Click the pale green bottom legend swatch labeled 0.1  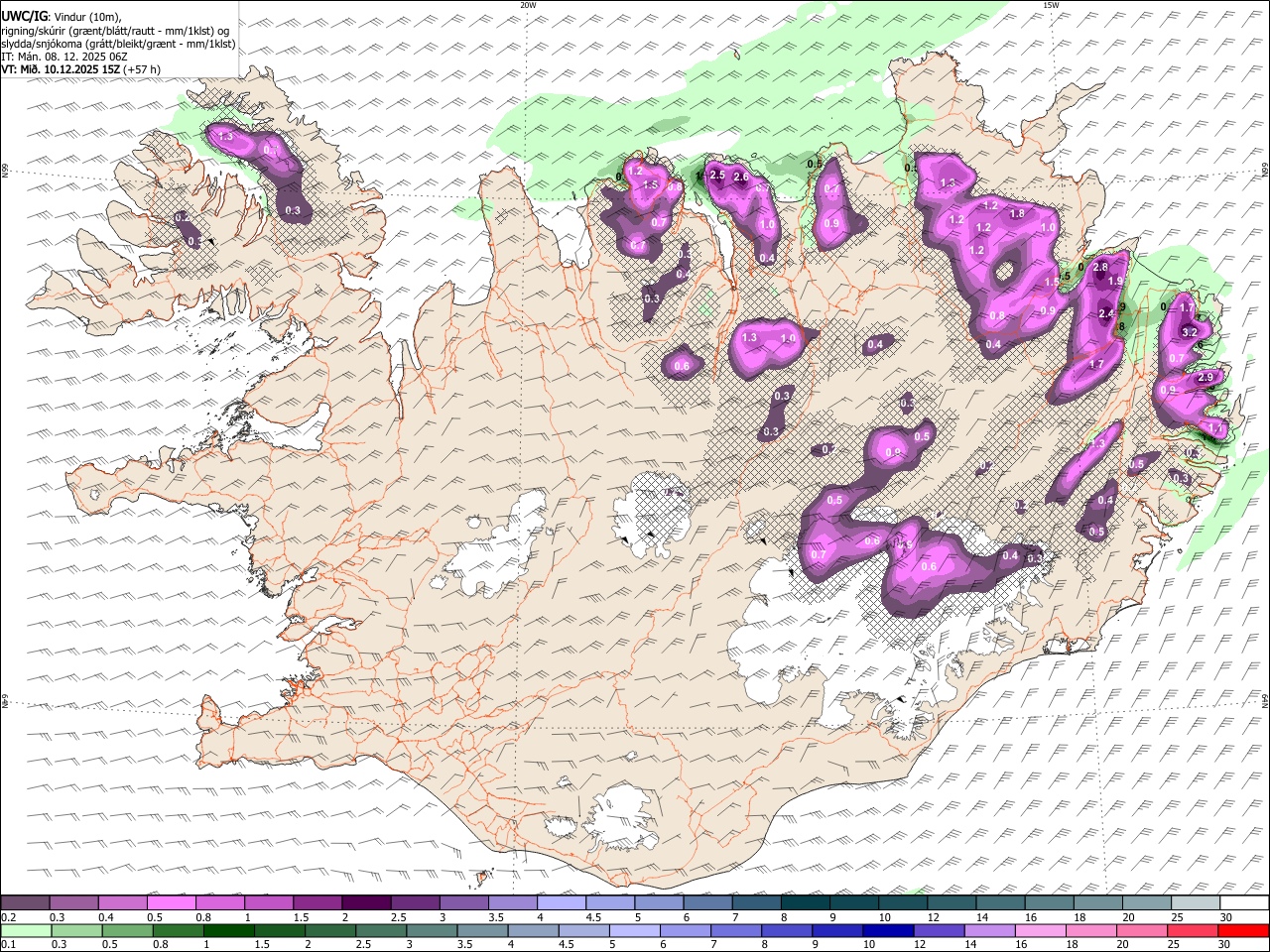tap(26, 930)
